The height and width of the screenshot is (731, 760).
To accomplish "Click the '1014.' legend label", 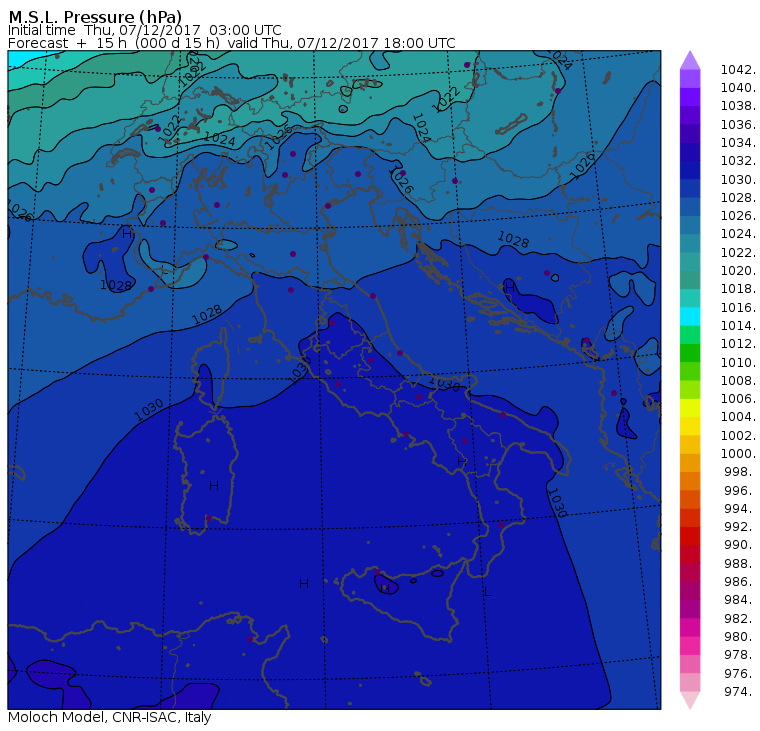I will coord(738,325).
